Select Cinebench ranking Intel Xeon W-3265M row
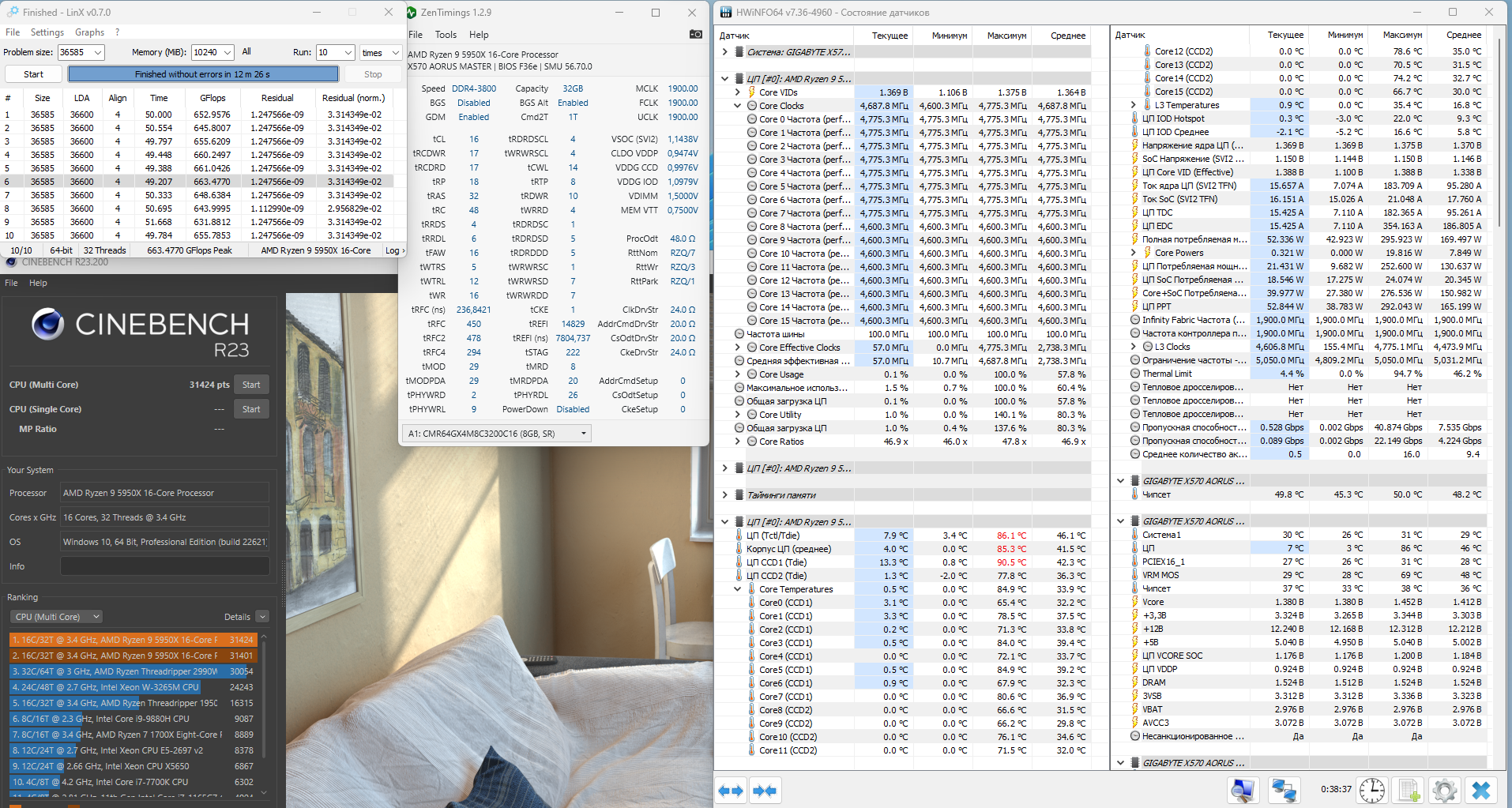1512x808 pixels. point(134,687)
